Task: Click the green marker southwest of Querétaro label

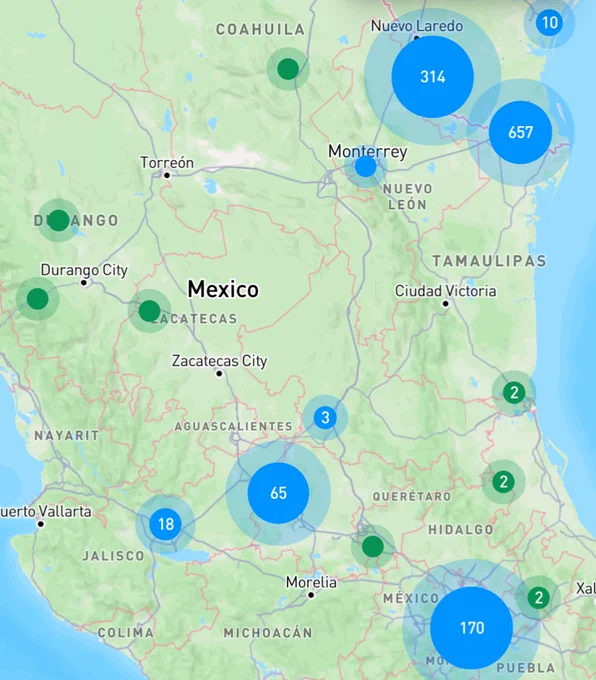Action: 373,546
